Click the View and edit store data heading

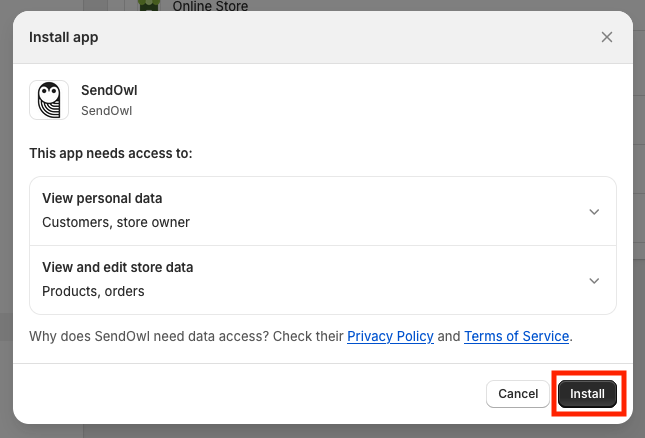(118, 267)
